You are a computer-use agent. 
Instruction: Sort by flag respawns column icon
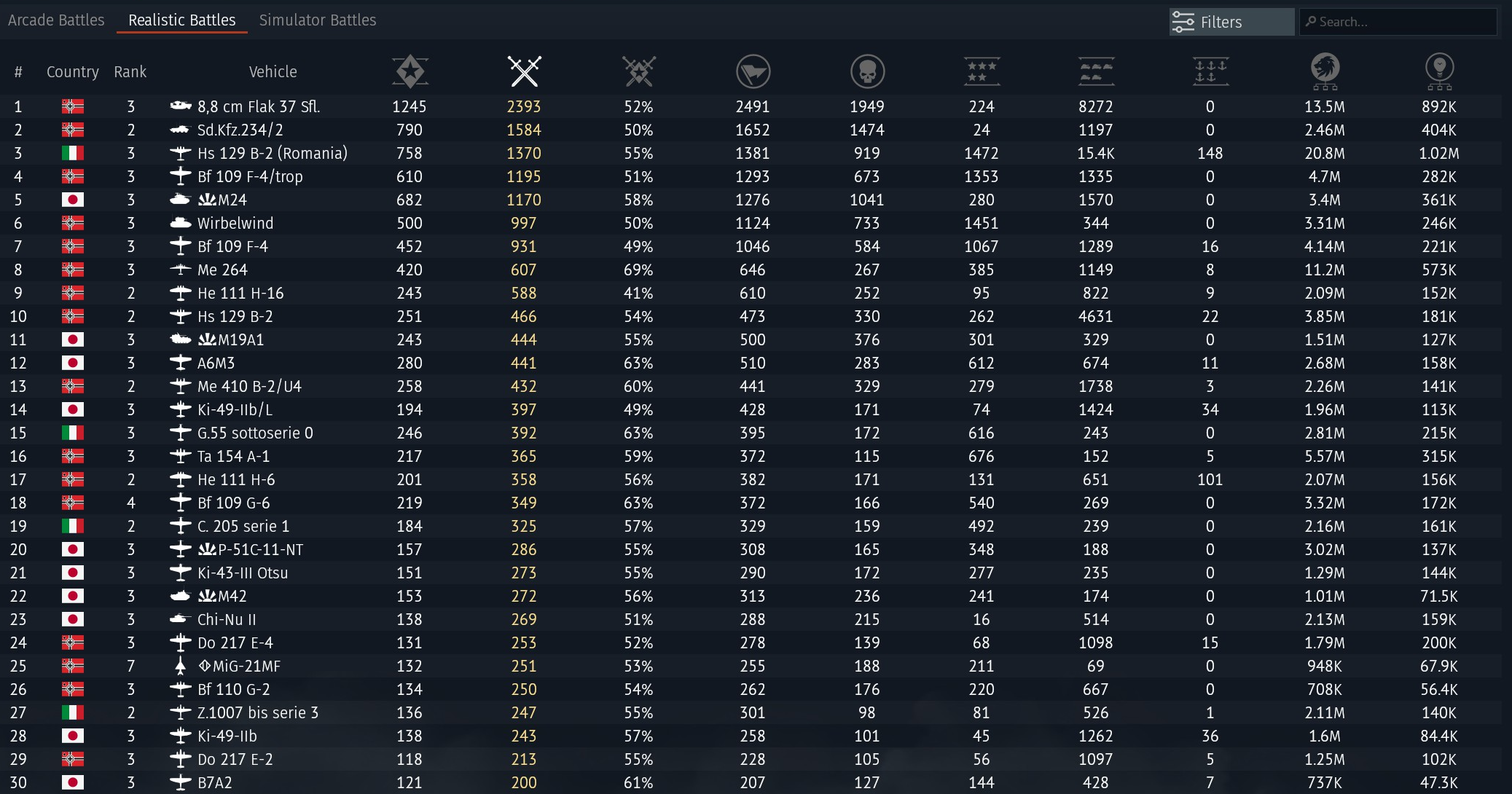click(753, 71)
